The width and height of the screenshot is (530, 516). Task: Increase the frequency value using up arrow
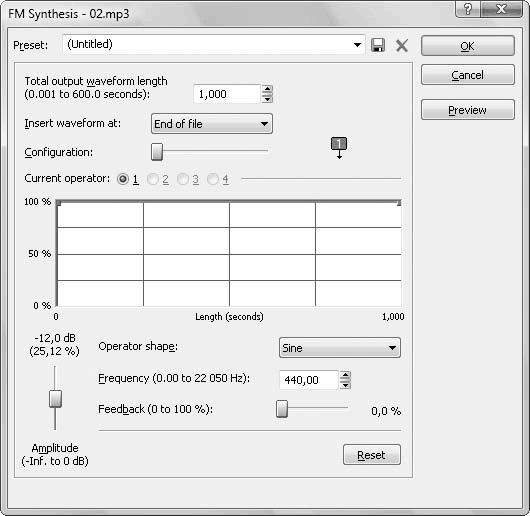tap(345, 375)
